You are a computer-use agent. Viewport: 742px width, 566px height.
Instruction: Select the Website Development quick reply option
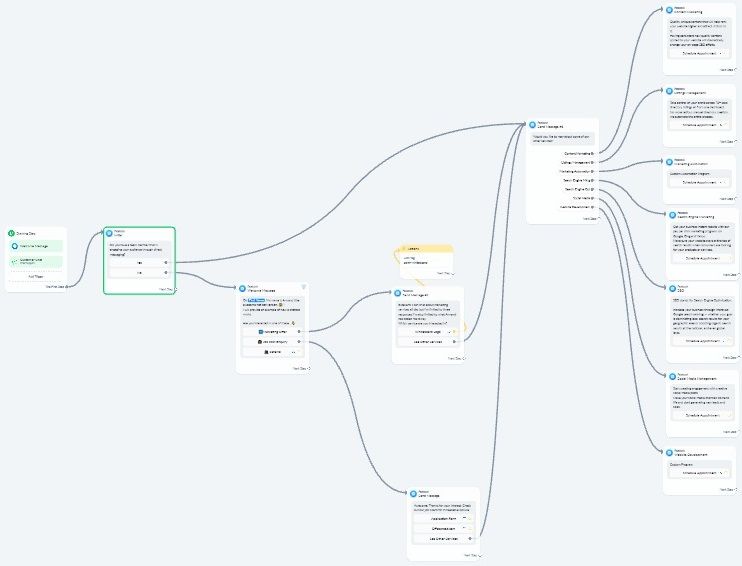coord(565,206)
